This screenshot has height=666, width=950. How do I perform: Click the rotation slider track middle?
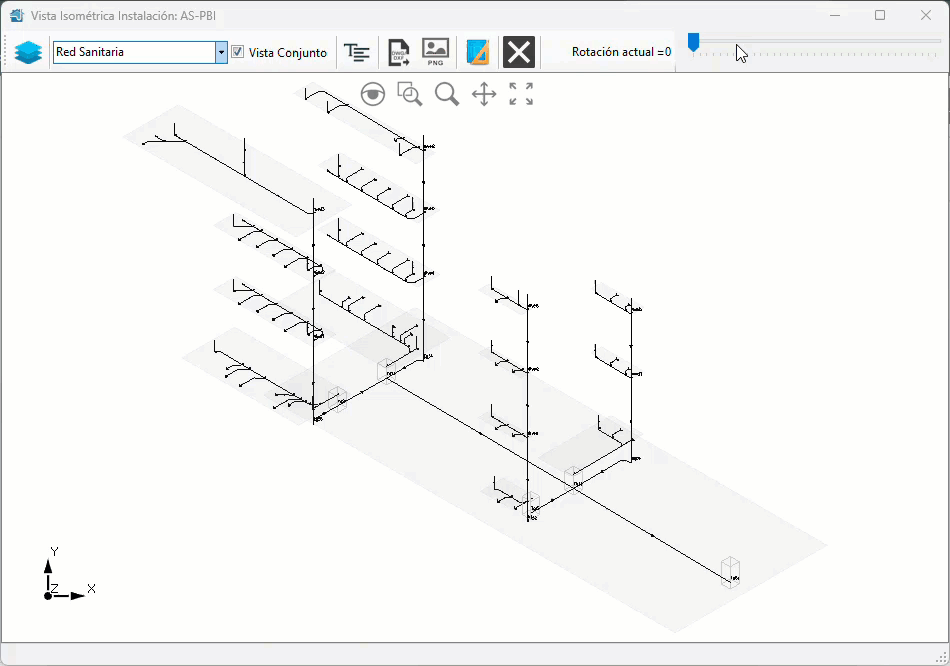click(814, 41)
